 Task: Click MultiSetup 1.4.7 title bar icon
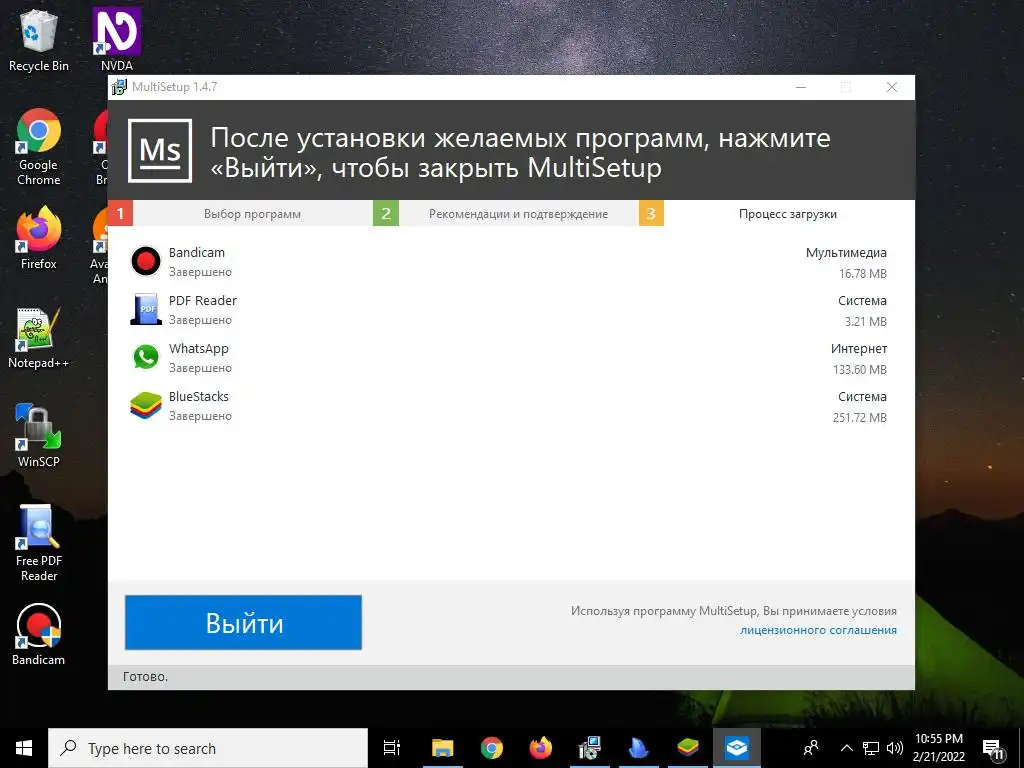click(x=119, y=87)
